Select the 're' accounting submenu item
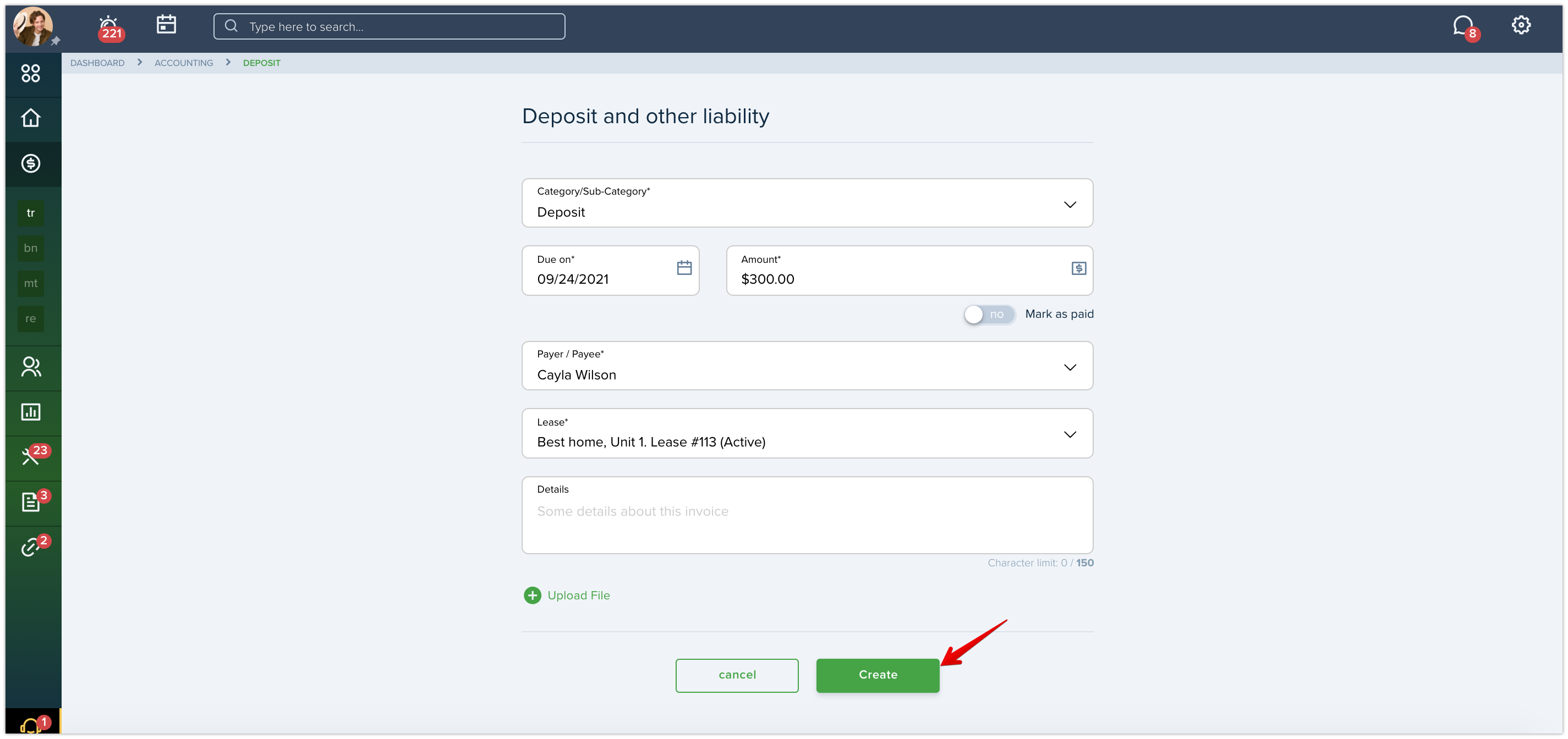Image resolution: width=1568 pixels, height=739 pixels. tap(30, 319)
